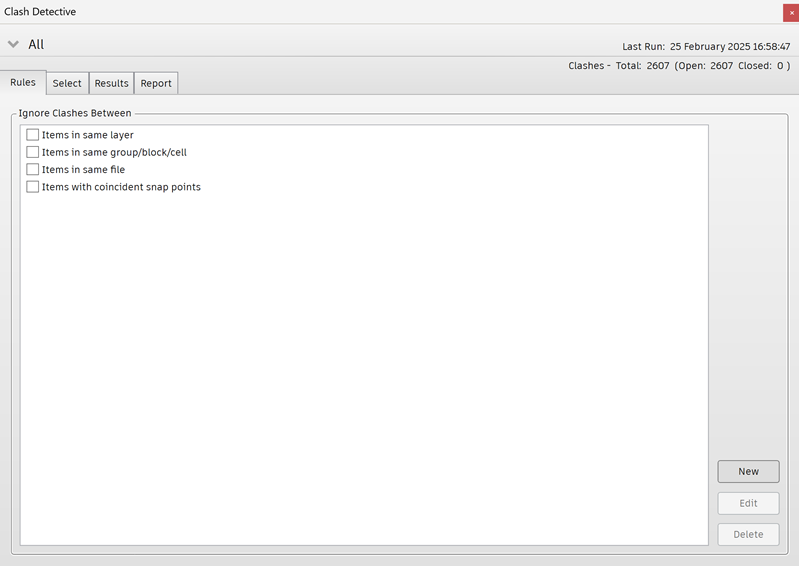Click the Clashes Total 2607 summary
Image resolution: width=799 pixels, height=566 pixels.
pyautogui.click(x=679, y=66)
